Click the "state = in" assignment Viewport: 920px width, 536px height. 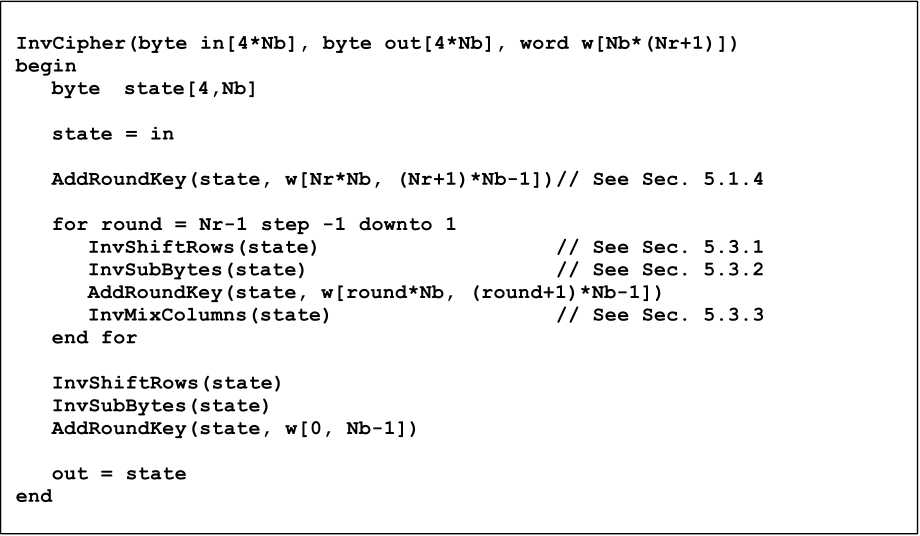pyautogui.click(x=113, y=134)
